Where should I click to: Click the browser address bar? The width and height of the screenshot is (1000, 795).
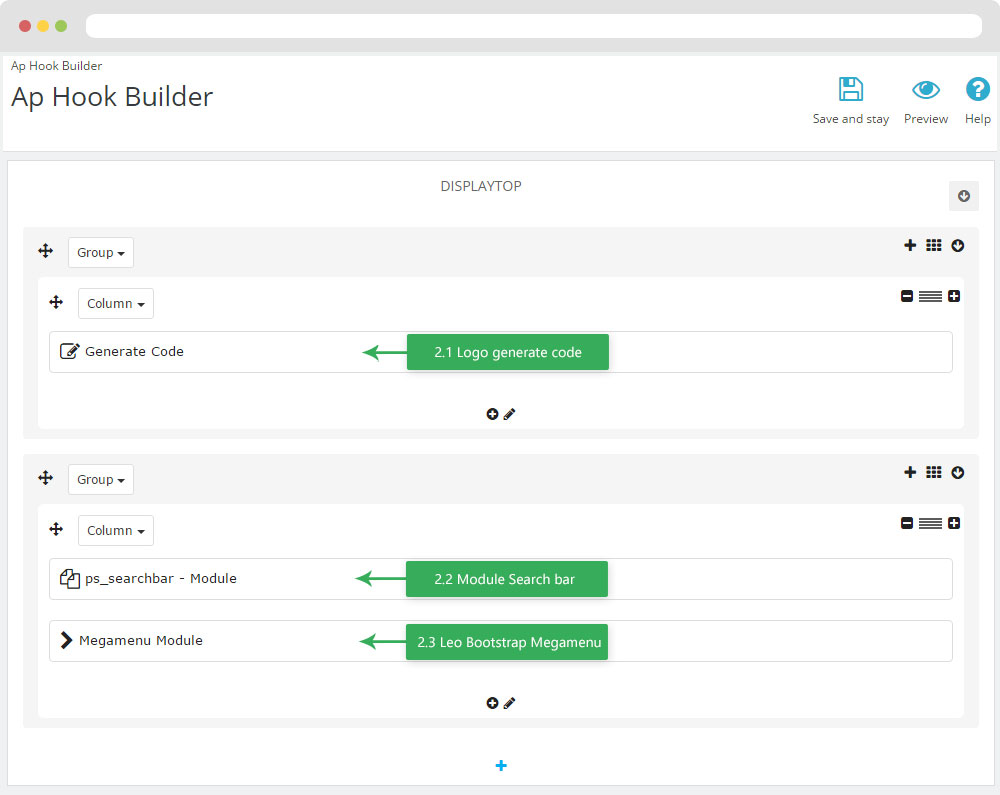534,26
